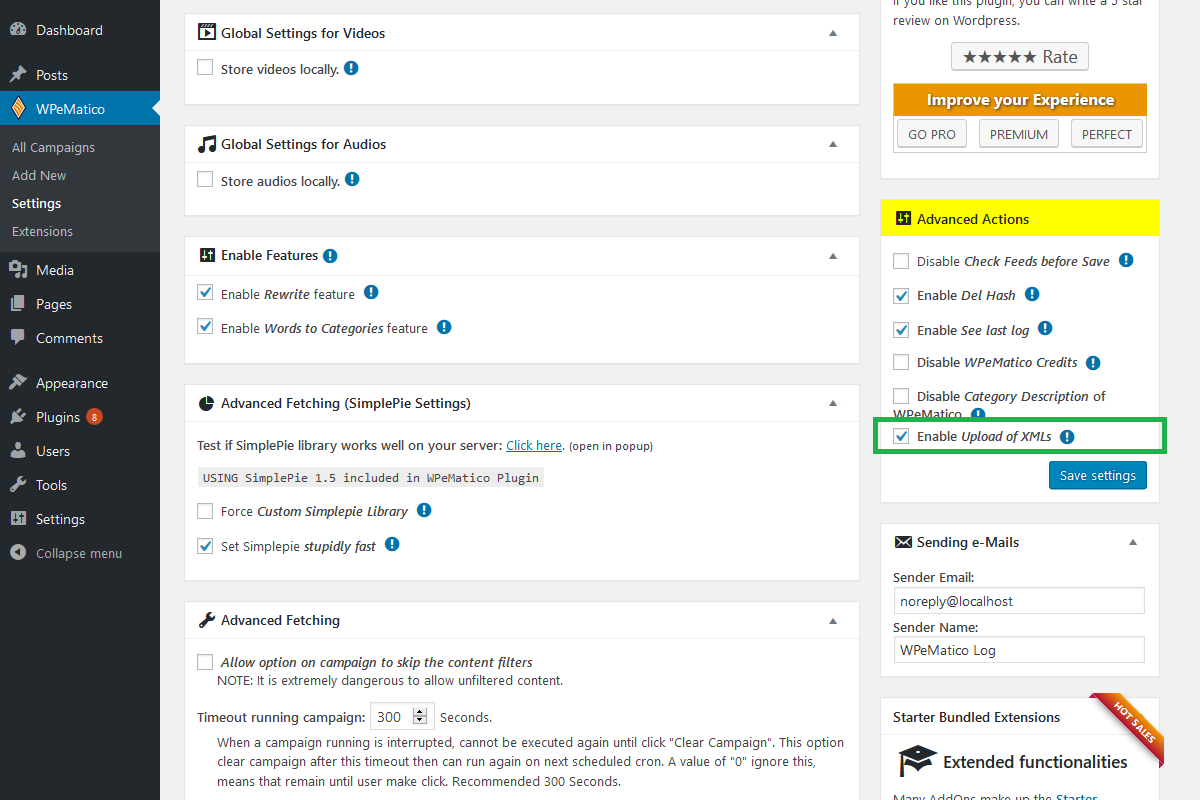
Task: Show help for Disable Category Description option
Action: pos(978,414)
